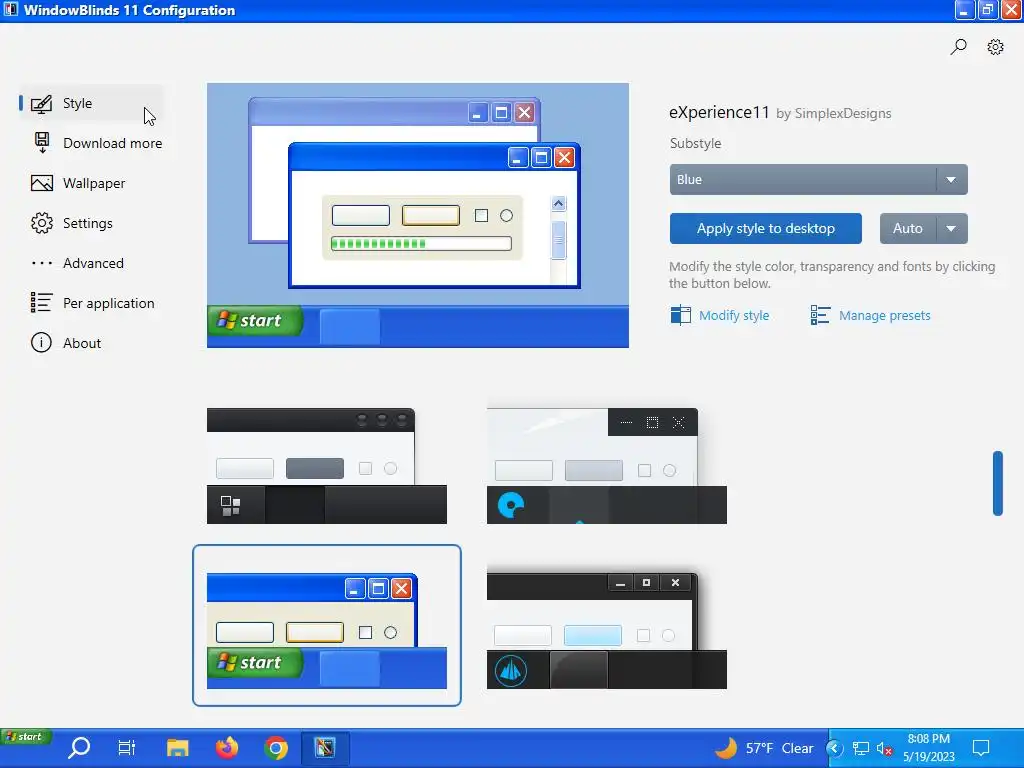Click the large eXperience11 style preview
Image resolution: width=1024 pixels, height=768 pixels.
[418, 216]
